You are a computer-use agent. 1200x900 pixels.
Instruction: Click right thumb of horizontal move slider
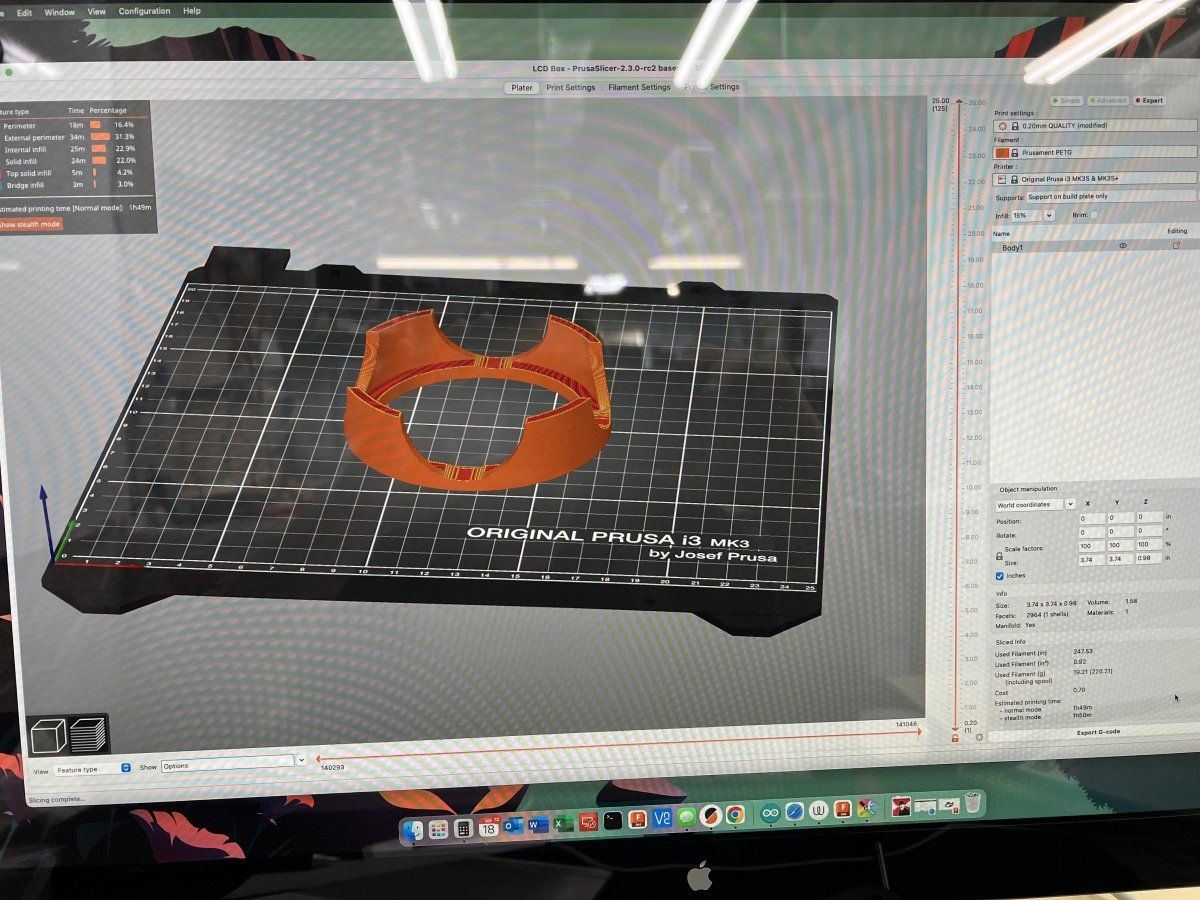(920, 732)
